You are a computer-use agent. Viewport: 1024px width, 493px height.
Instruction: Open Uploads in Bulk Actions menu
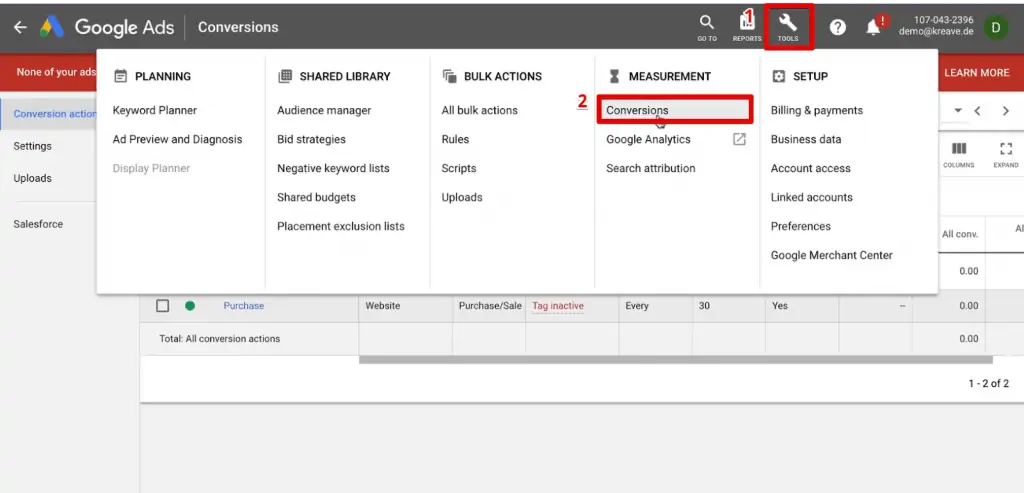pos(462,197)
